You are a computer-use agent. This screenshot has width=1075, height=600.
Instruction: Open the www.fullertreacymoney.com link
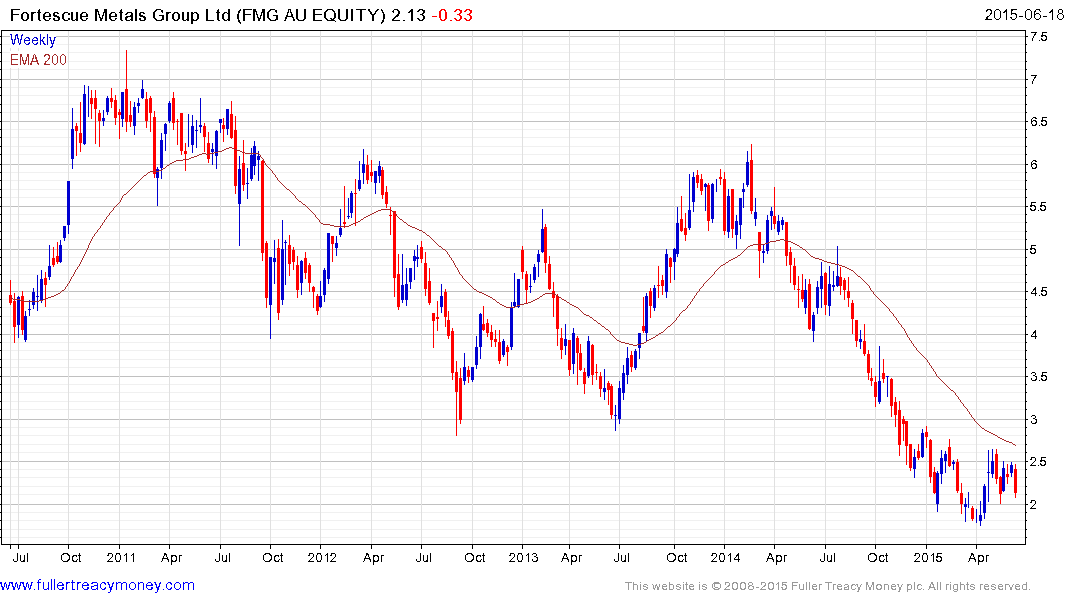point(97,585)
